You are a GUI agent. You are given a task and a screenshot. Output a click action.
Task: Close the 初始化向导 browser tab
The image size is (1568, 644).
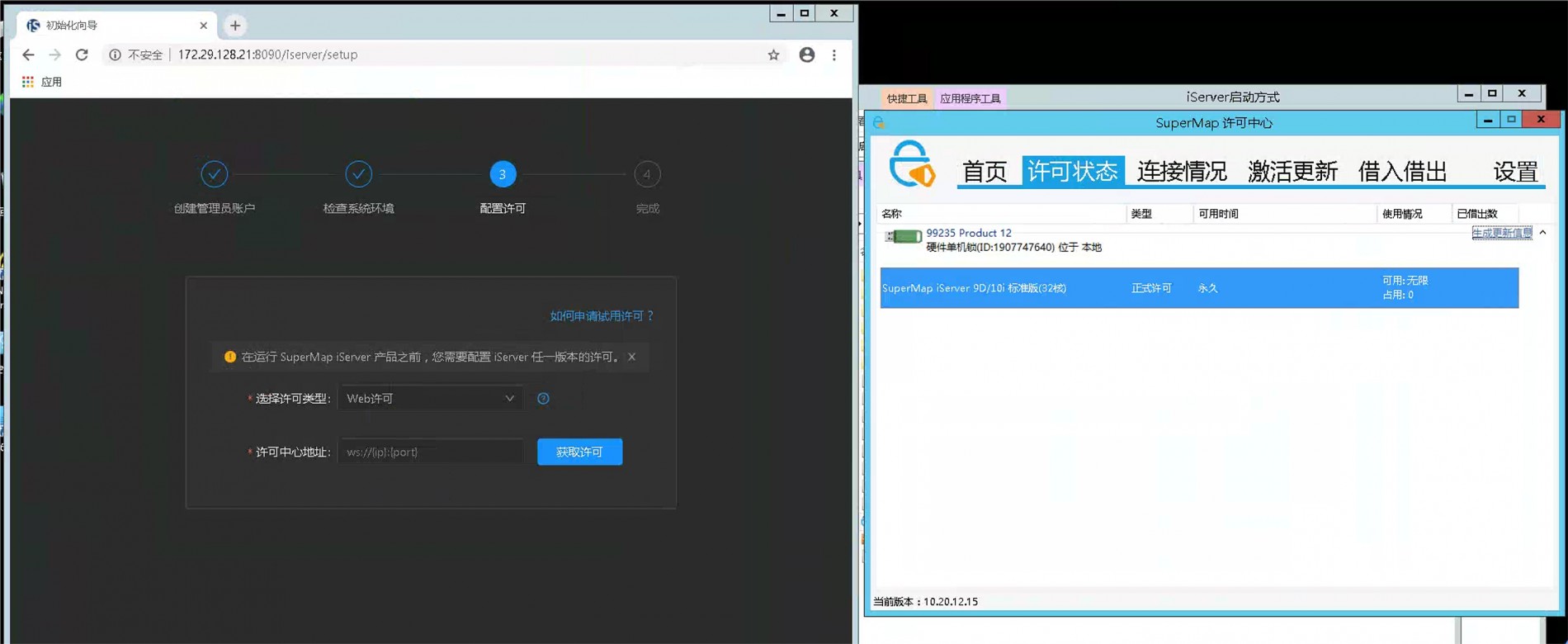204,26
